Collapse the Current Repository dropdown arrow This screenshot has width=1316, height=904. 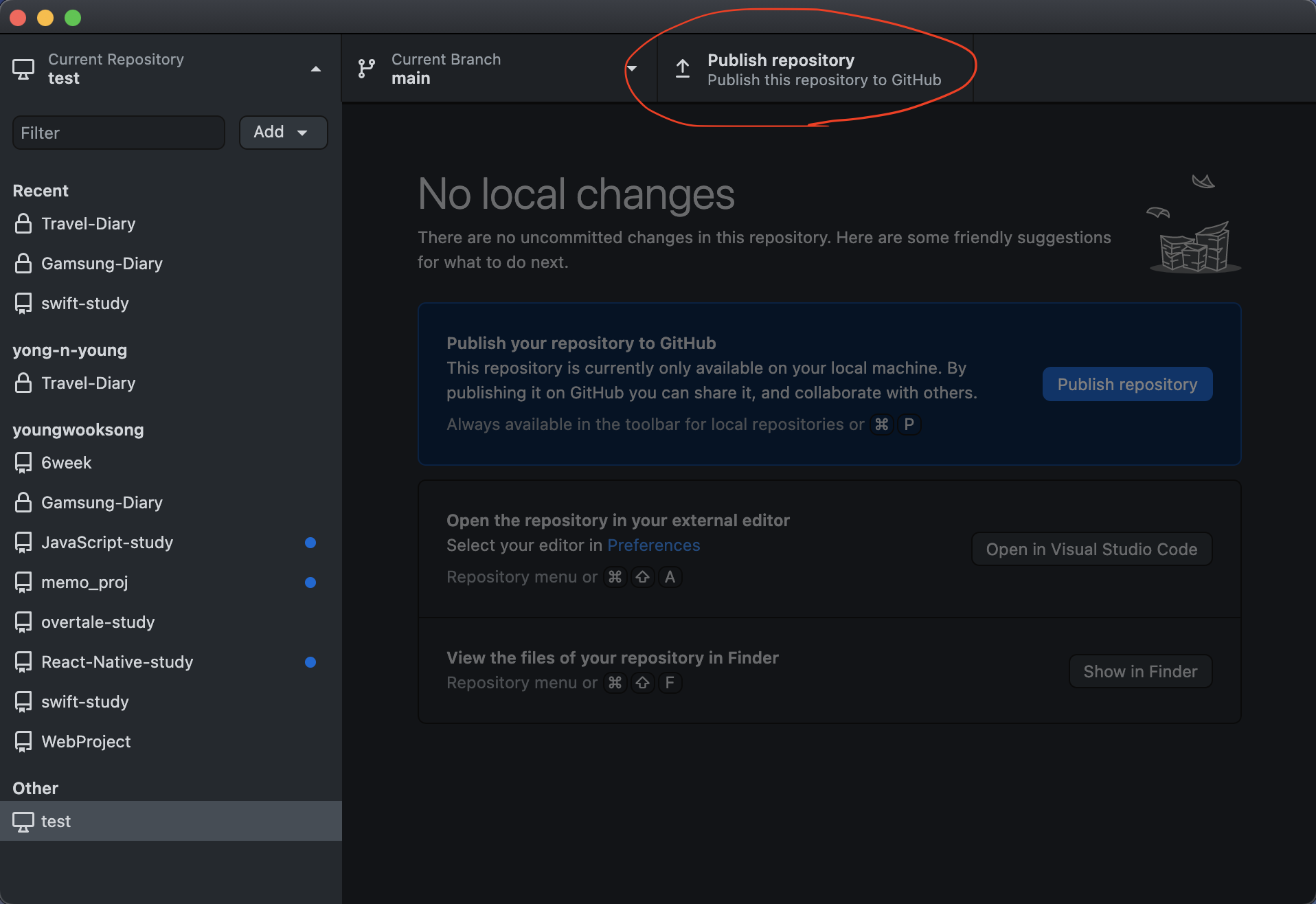(x=316, y=69)
